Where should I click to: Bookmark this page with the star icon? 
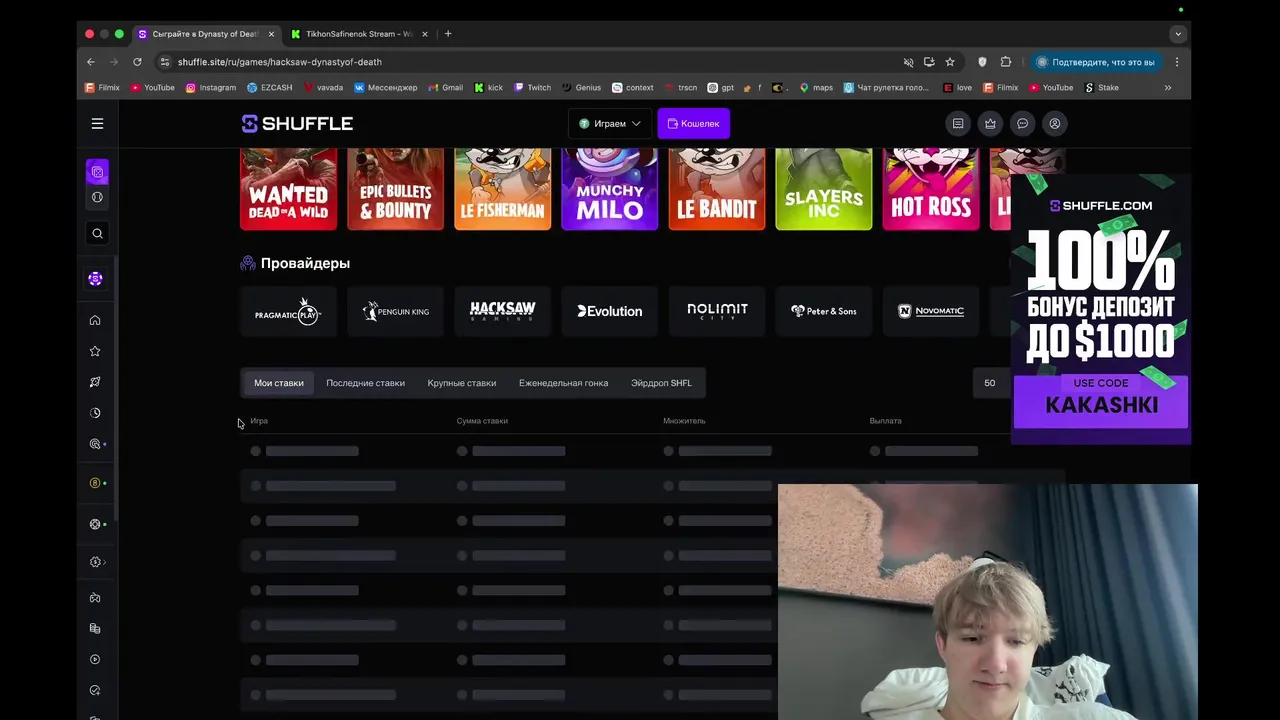coord(950,62)
